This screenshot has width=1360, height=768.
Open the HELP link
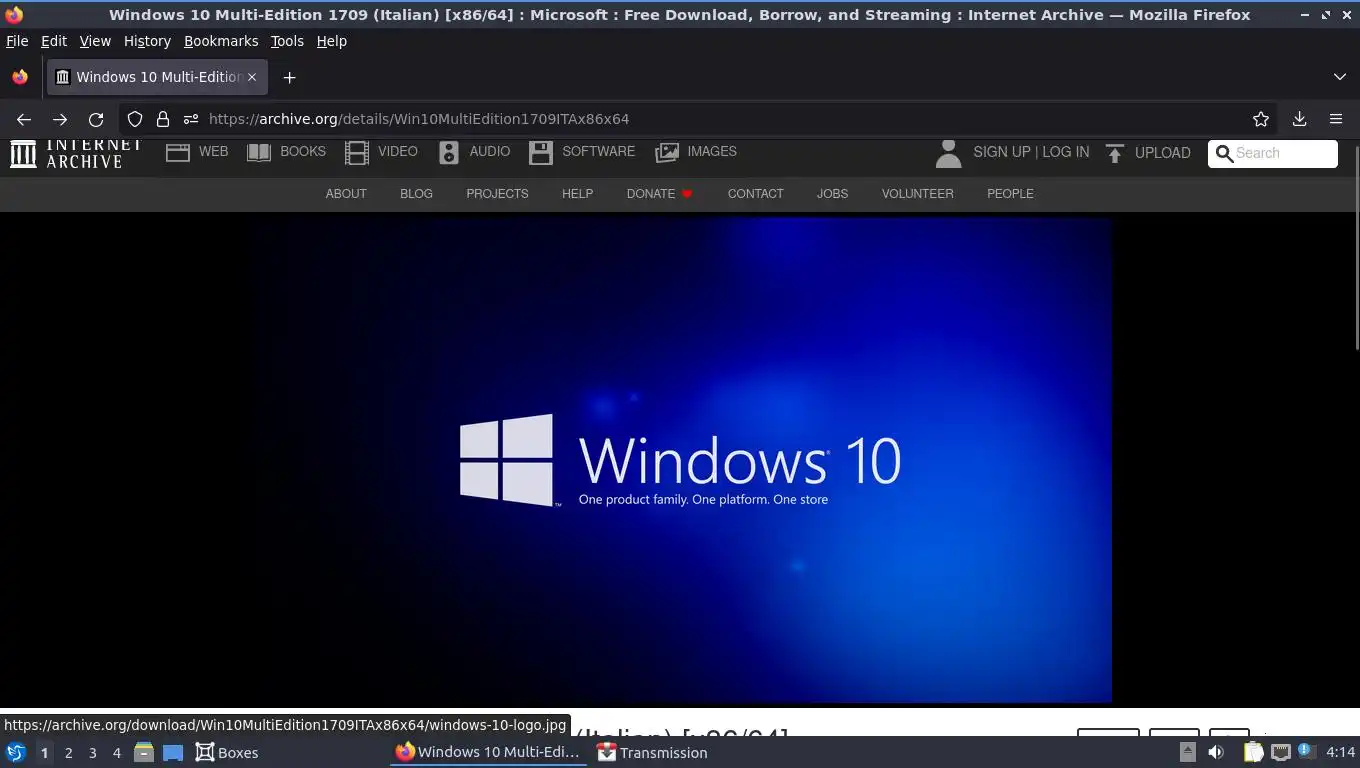click(x=577, y=194)
